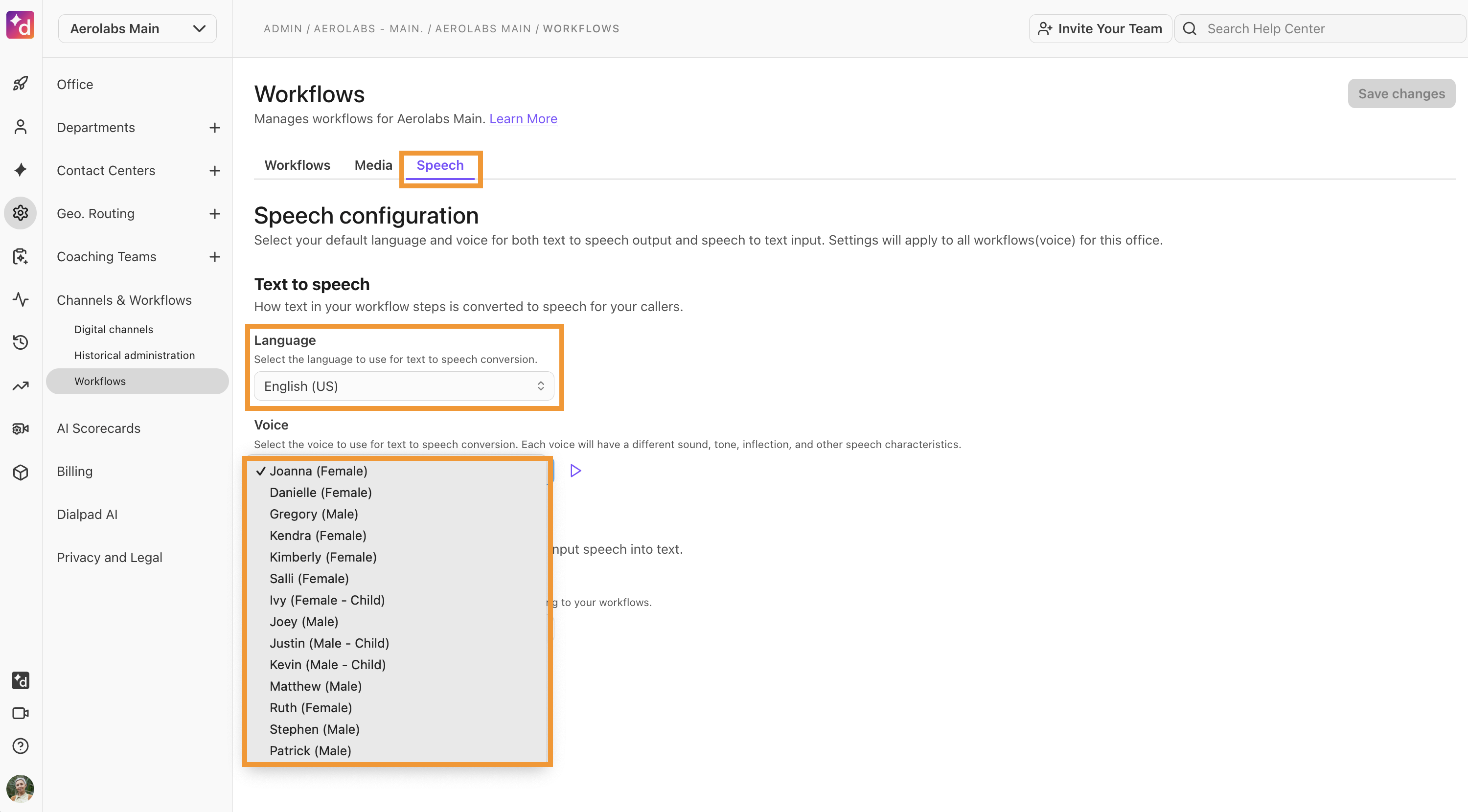The image size is (1468, 812).
Task: Click the trending analytics arrow icon
Action: pos(21,386)
